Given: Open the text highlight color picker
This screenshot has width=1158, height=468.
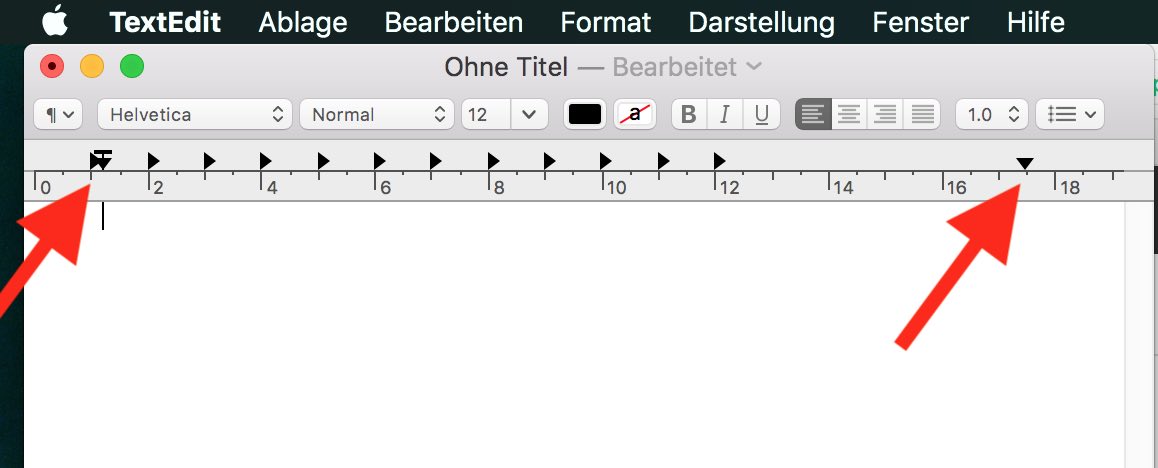Looking at the screenshot, I should click(x=634, y=115).
